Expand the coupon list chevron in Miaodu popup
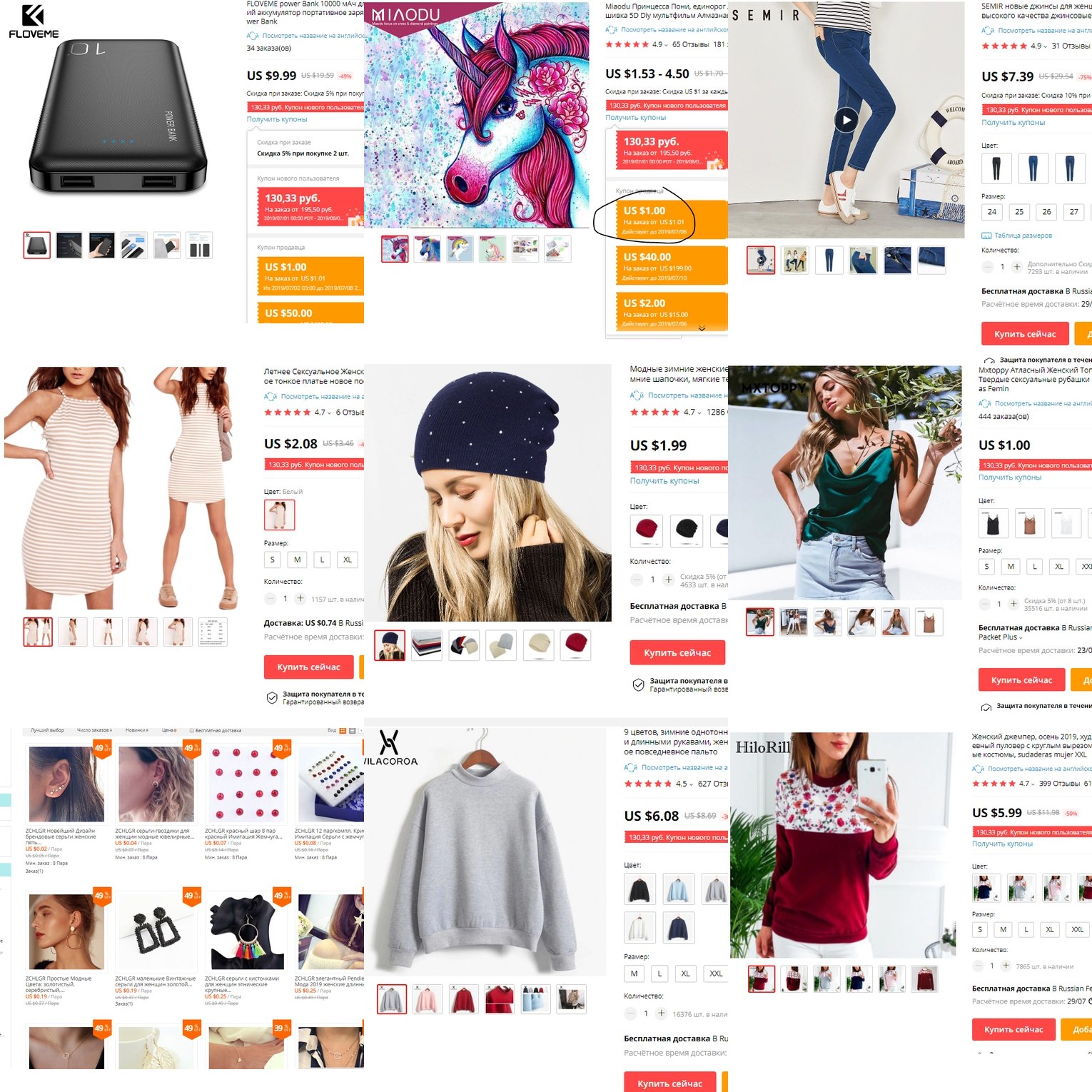Viewport: 1092px width, 1092px height. tap(702, 329)
